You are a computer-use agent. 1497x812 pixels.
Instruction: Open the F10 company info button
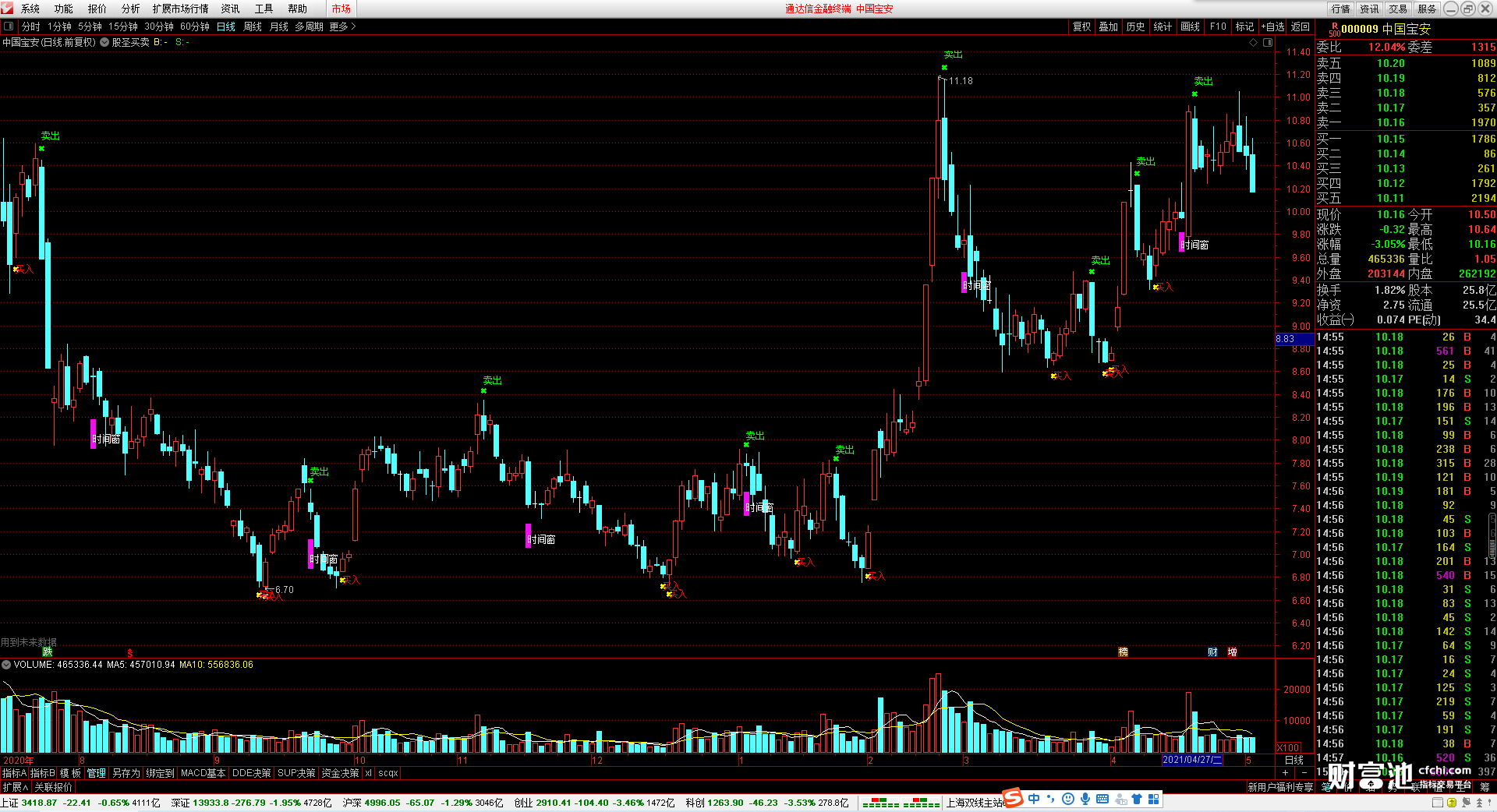coord(1218,26)
